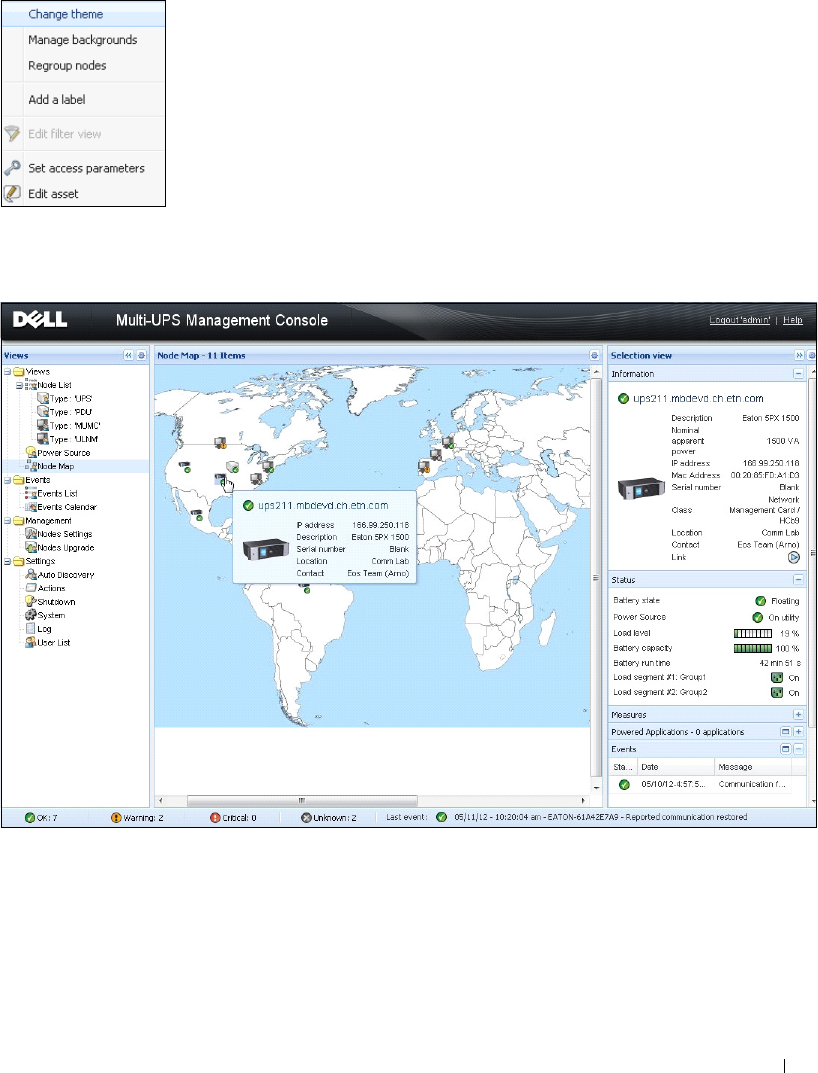The width and height of the screenshot is (818, 1073).
Task: Click the Set access parameters key icon
Action: [x=13, y=168]
